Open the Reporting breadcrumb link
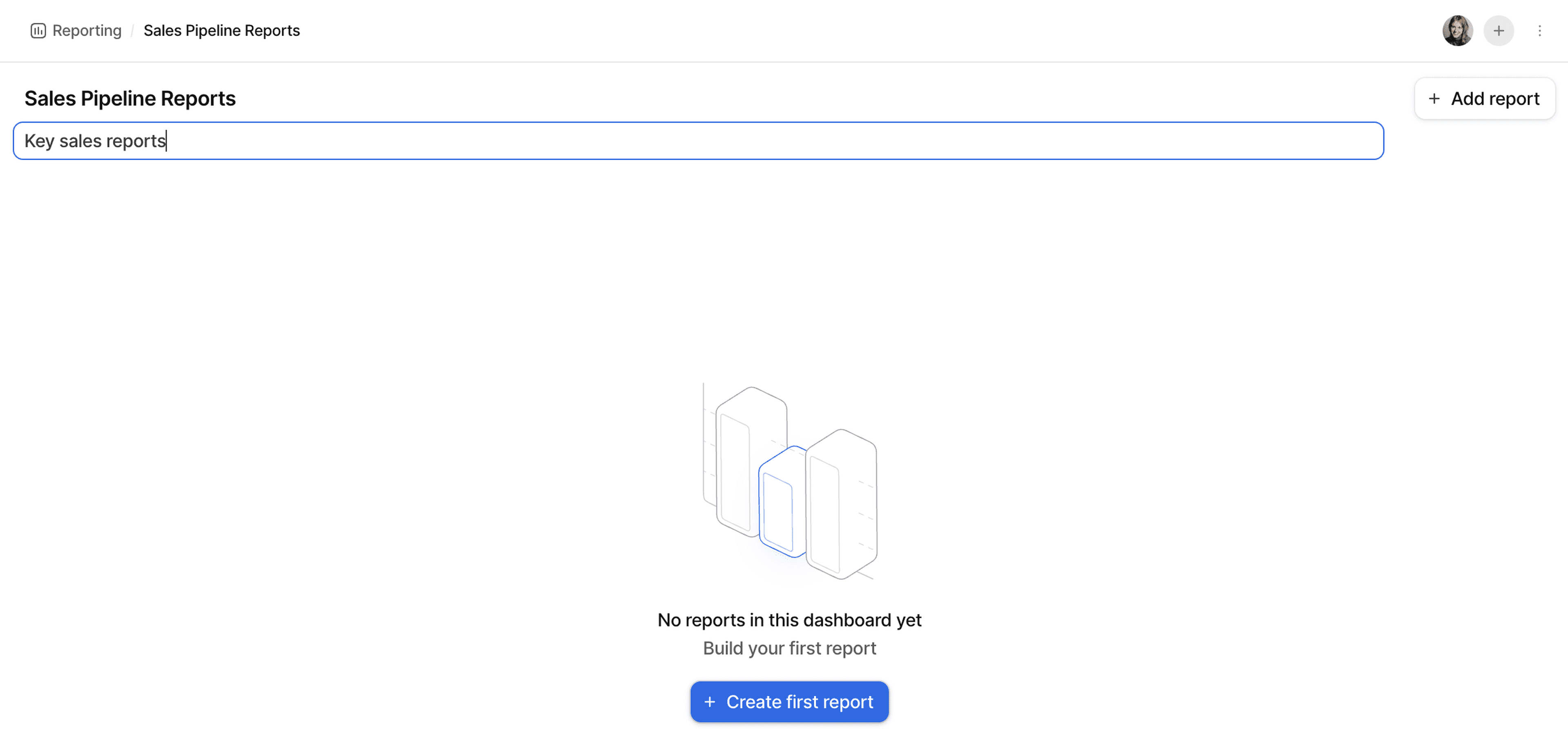This screenshot has height=737, width=1568. click(x=87, y=31)
